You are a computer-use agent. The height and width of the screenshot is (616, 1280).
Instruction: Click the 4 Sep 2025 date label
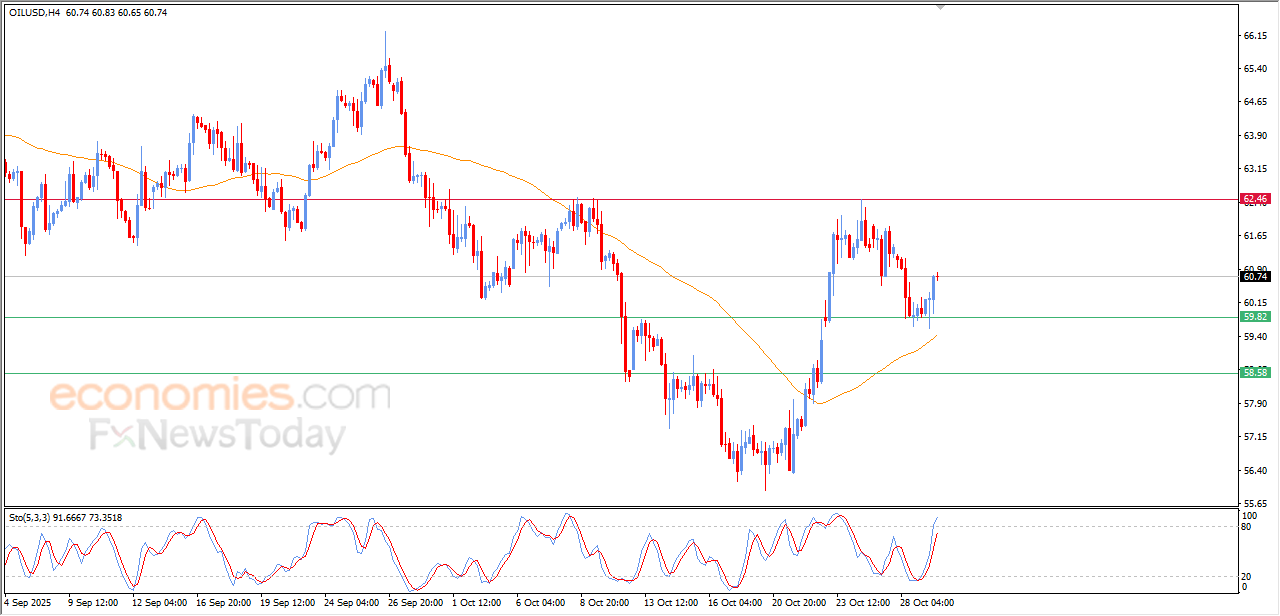click(x=30, y=603)
